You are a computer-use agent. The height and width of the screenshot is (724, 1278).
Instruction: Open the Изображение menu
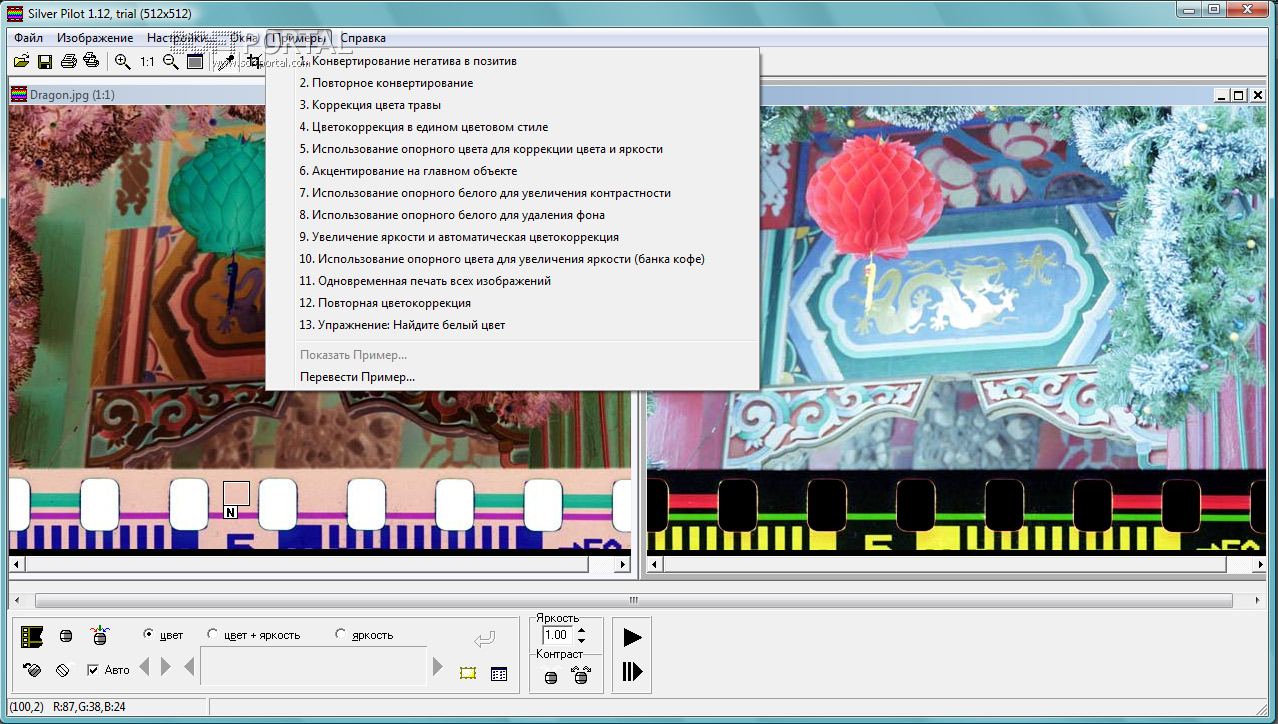click(95, 38)
